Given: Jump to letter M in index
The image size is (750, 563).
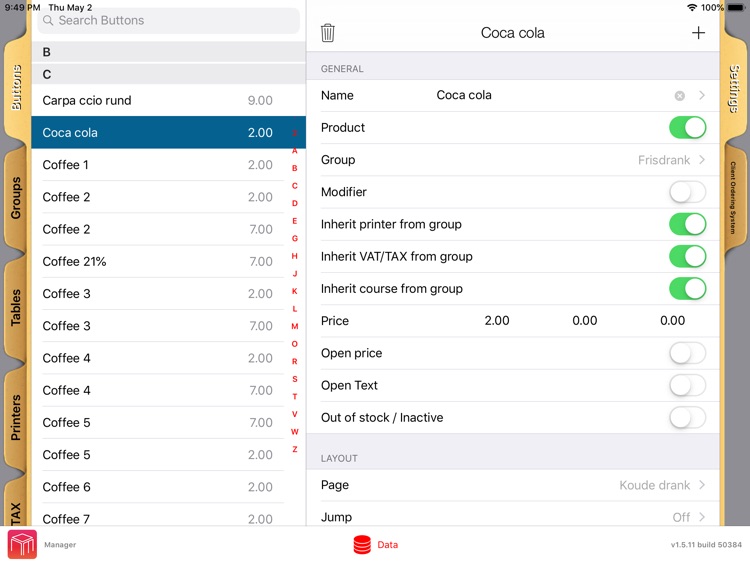Looking at the screenshot, I should click(x=295, y=326).
